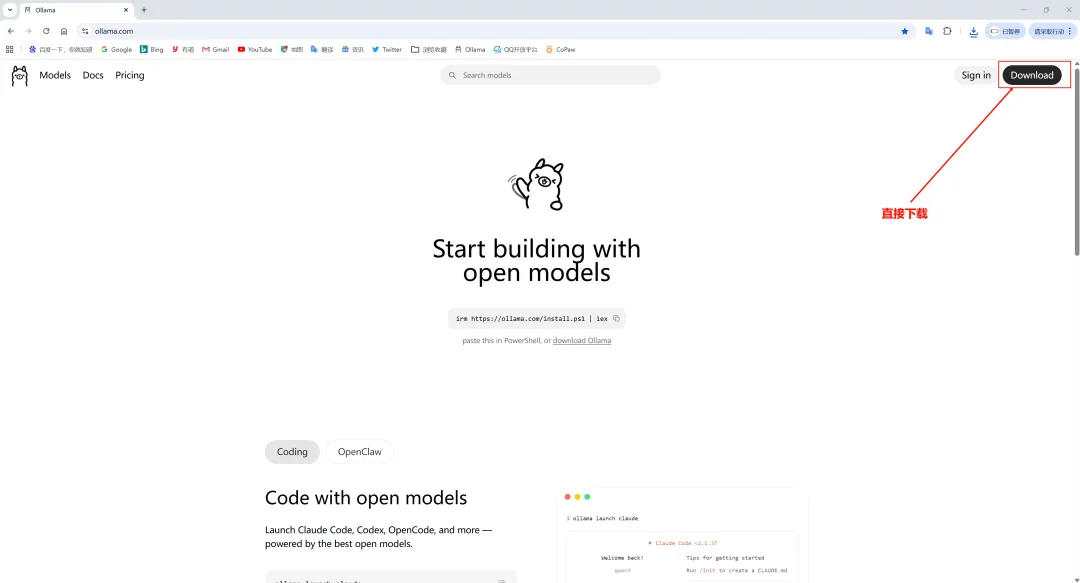Click the browser forward arrow
Viewport: 1080px width, 583px height.
[x=28, y=31]
